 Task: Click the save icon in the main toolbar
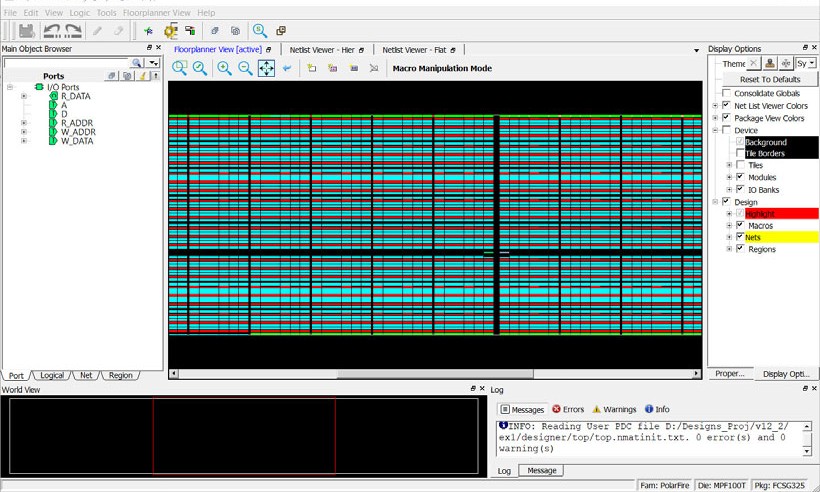tap(27, 31)
